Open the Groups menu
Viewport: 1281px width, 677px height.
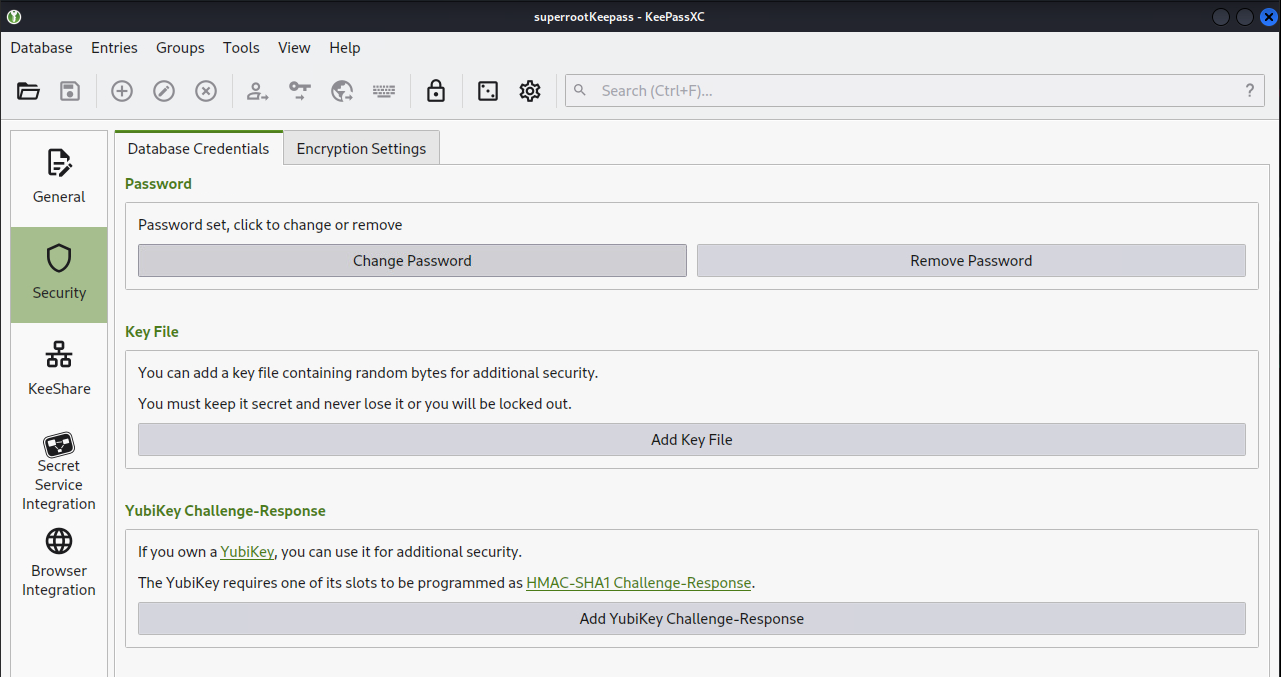coord(180,48)
